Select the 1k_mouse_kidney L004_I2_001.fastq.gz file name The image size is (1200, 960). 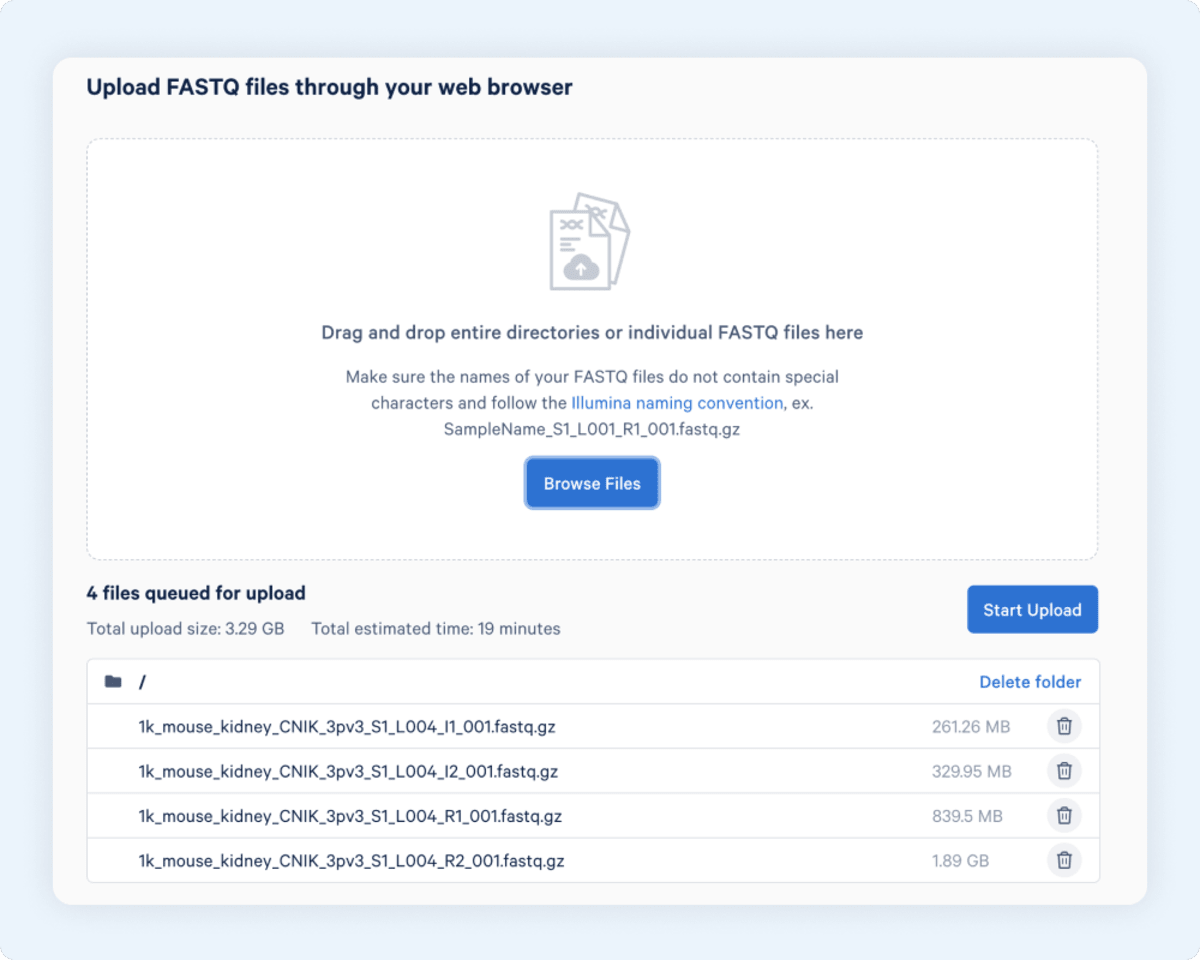click(x=348, y=771)
